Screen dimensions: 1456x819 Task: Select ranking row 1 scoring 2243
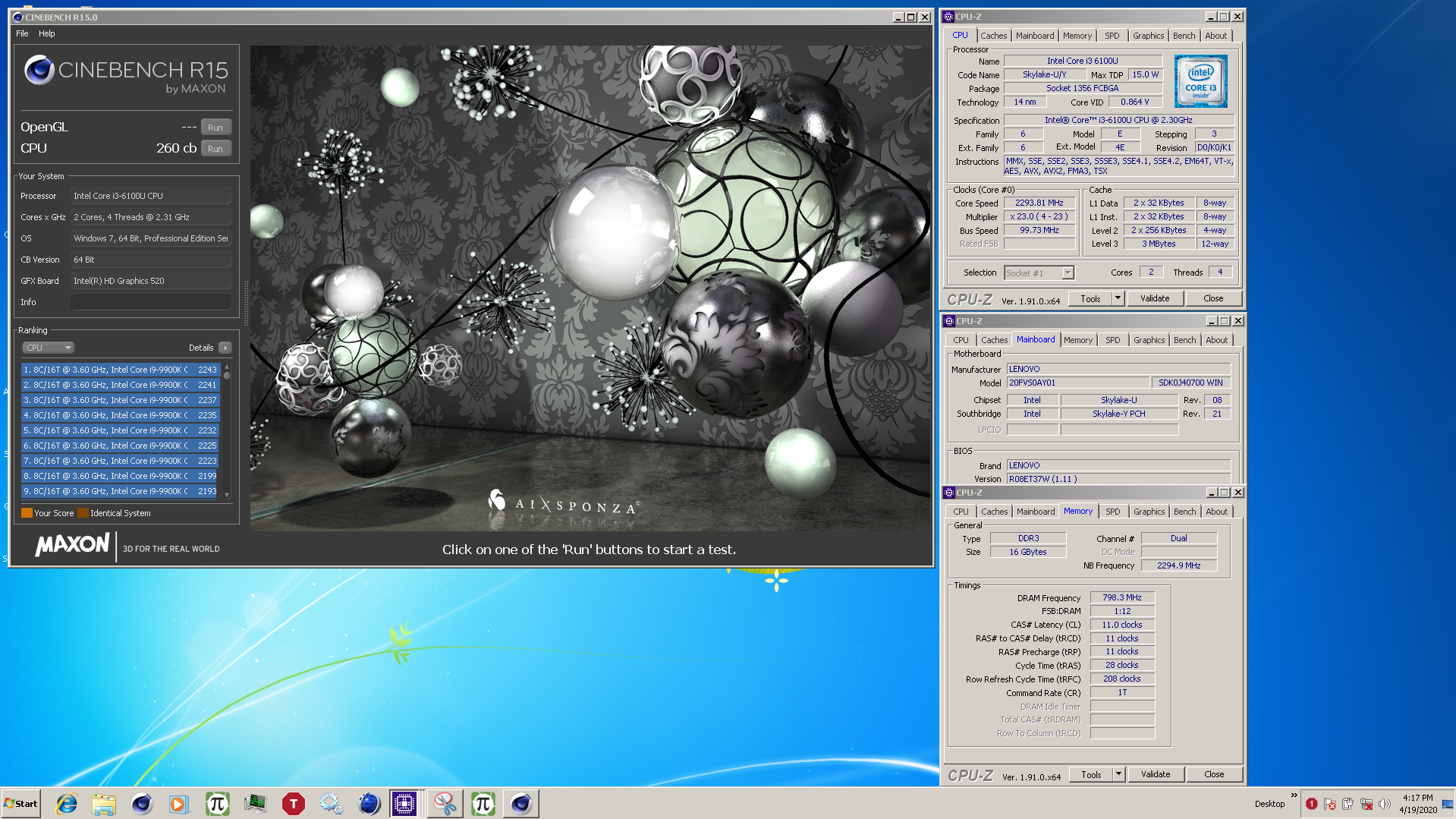120,370
